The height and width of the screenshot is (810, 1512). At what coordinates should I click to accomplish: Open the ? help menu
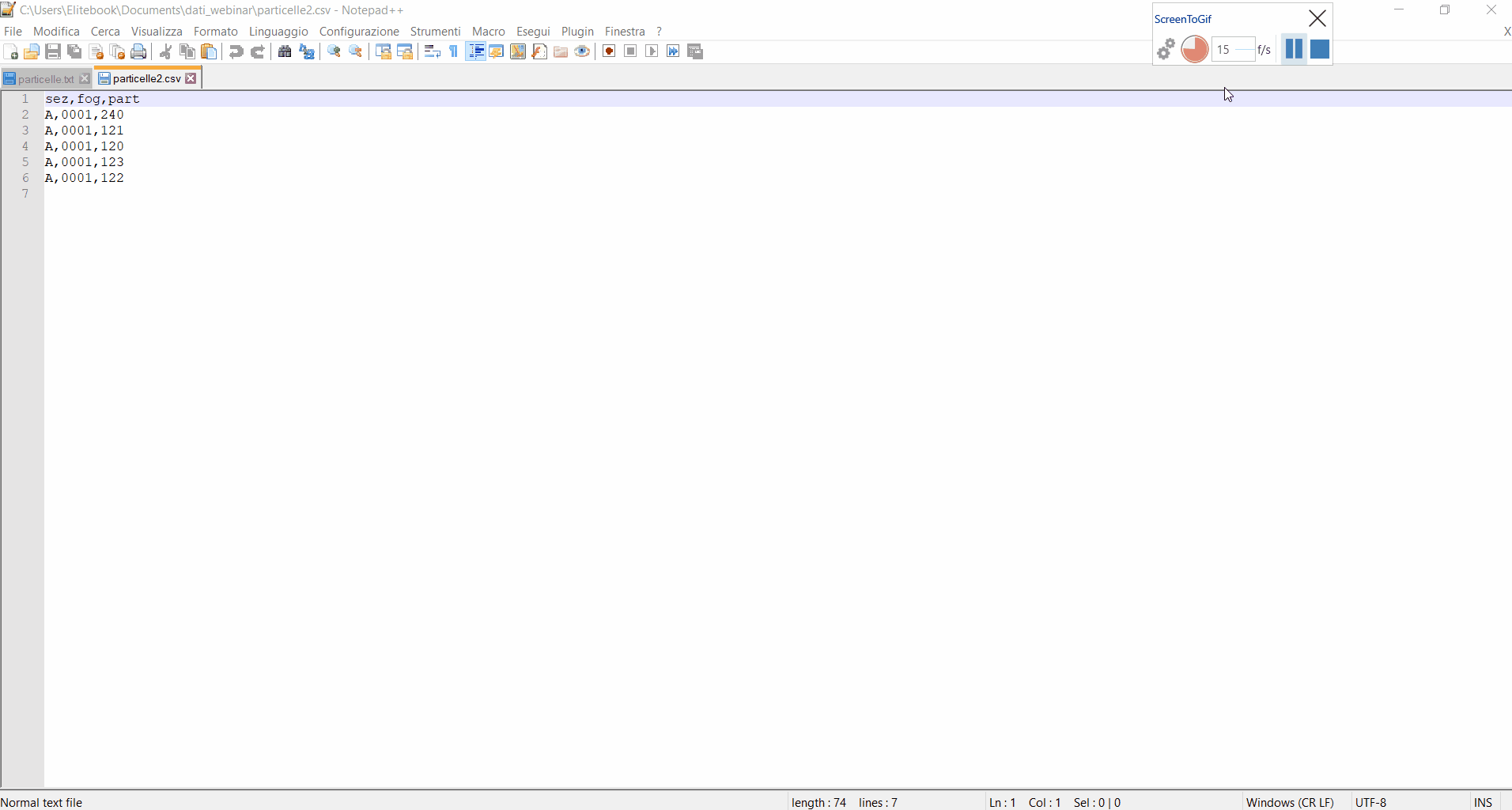(659, 32)
